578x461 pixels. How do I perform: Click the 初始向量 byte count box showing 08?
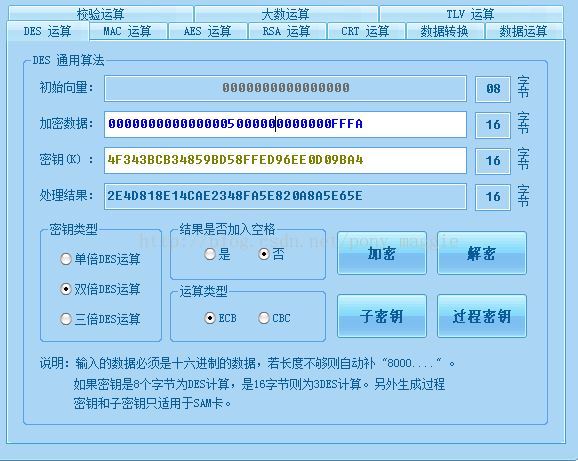pos(493,89)
